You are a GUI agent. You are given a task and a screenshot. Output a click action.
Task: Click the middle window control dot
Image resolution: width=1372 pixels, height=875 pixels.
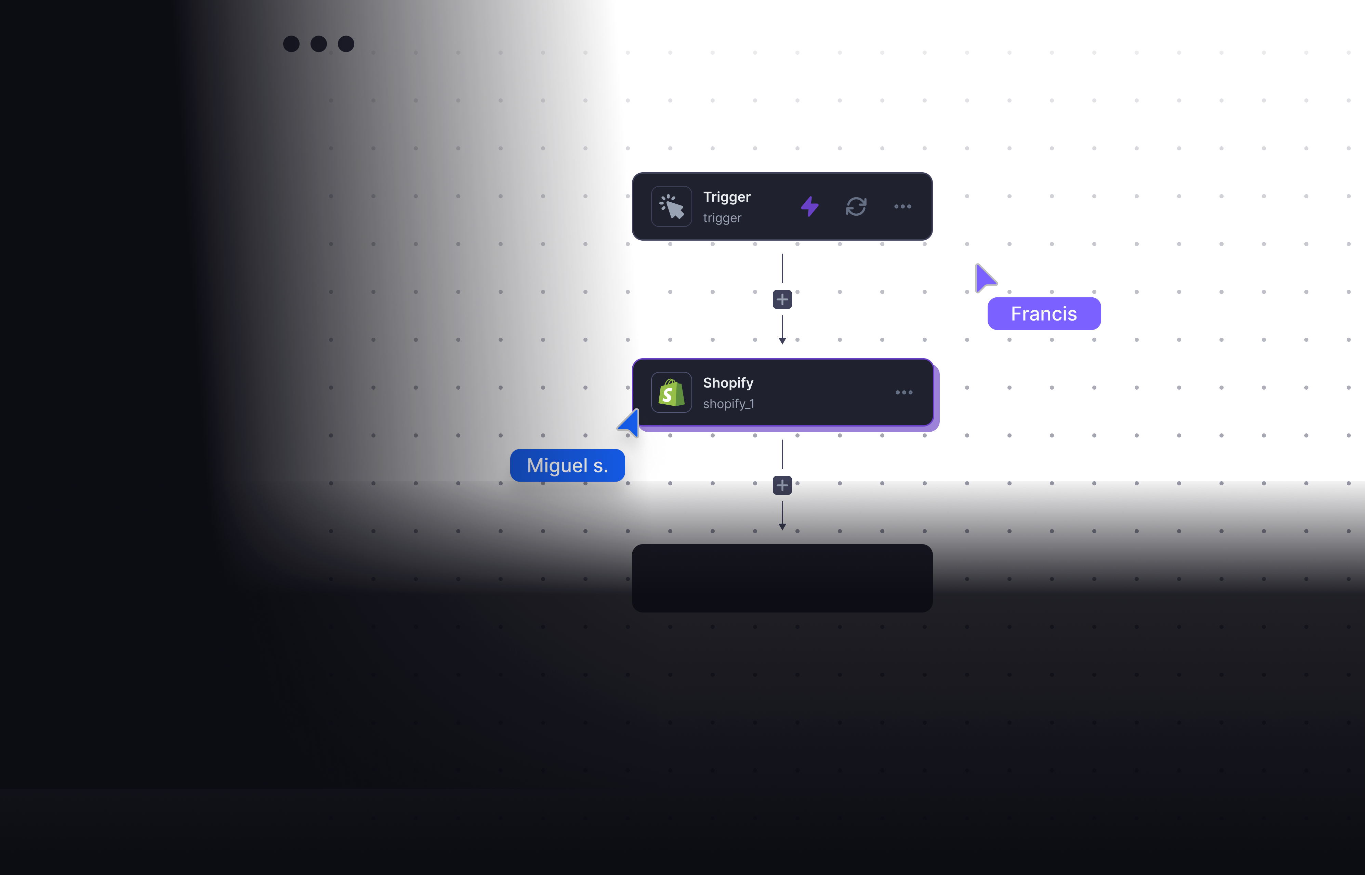318,44
